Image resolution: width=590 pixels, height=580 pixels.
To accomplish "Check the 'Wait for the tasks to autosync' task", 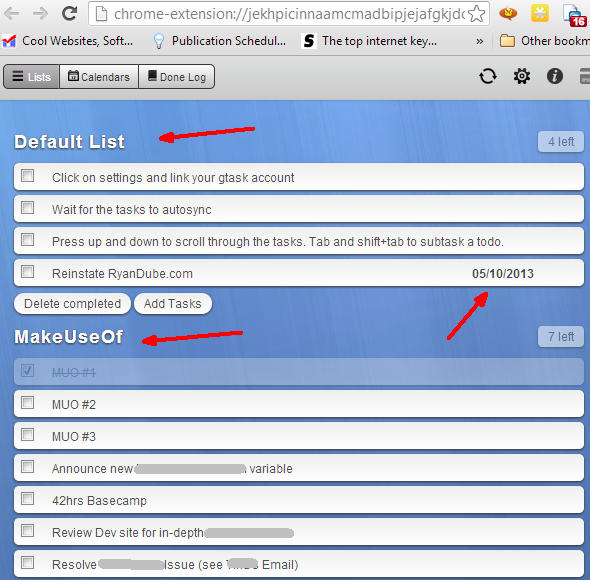I will (x=27, y=208).
